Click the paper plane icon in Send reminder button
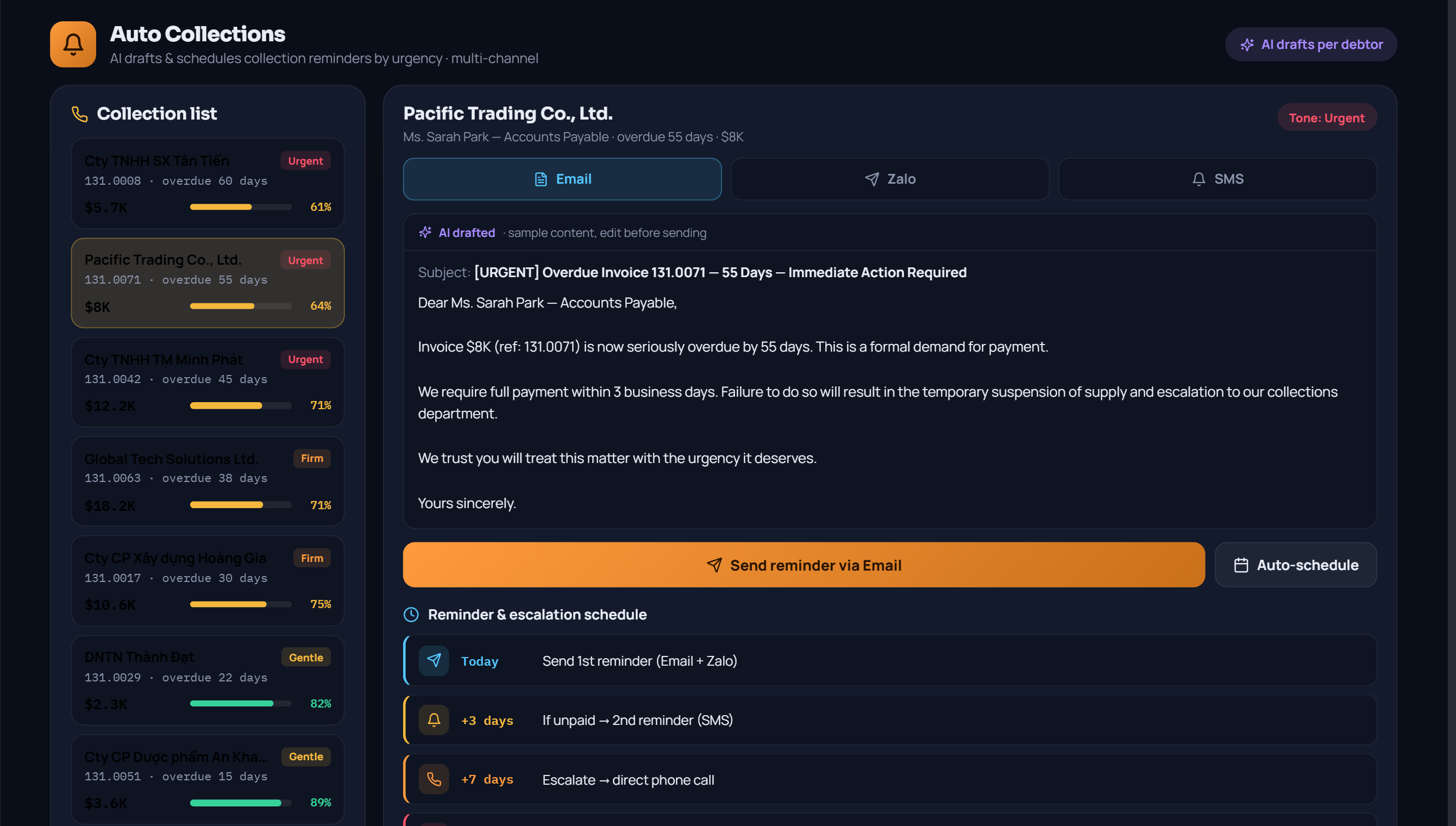 point(714,565)
